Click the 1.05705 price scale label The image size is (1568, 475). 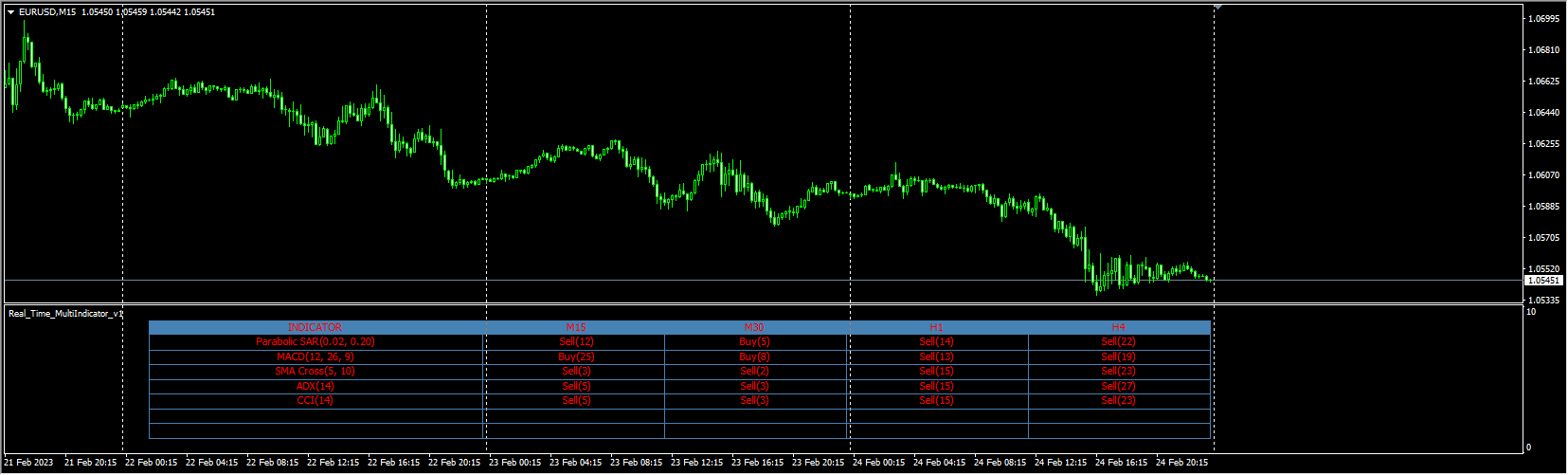[1544, 237]
